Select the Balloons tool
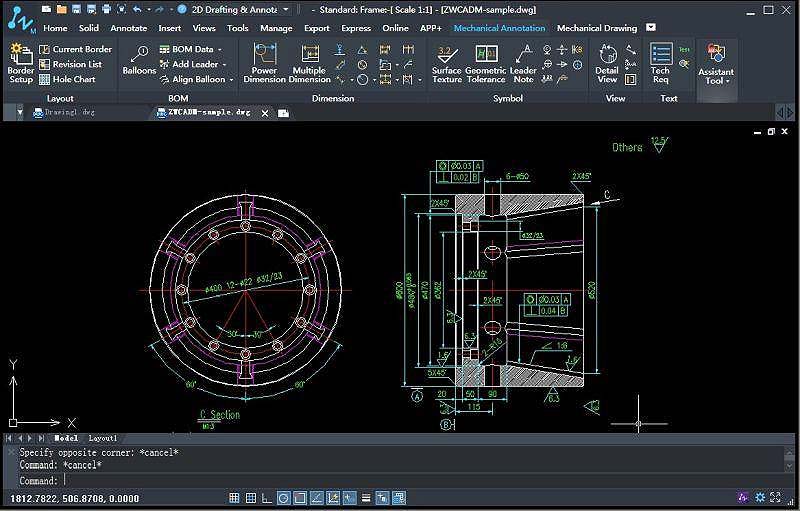 point(139,61)
